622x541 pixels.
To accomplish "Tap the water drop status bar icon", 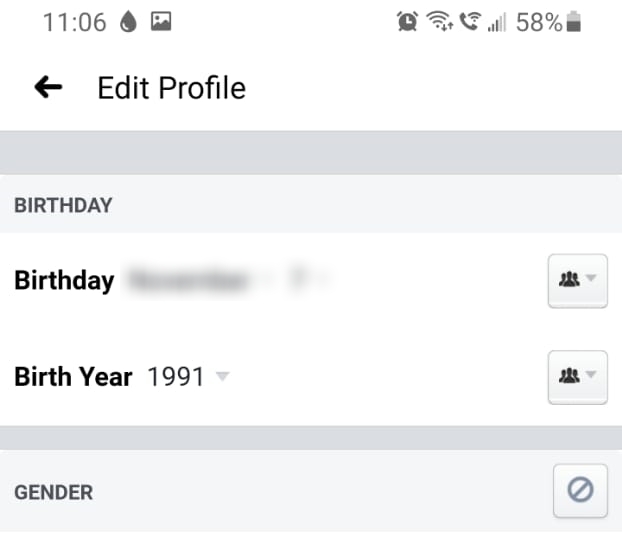I will pos(128,23).
